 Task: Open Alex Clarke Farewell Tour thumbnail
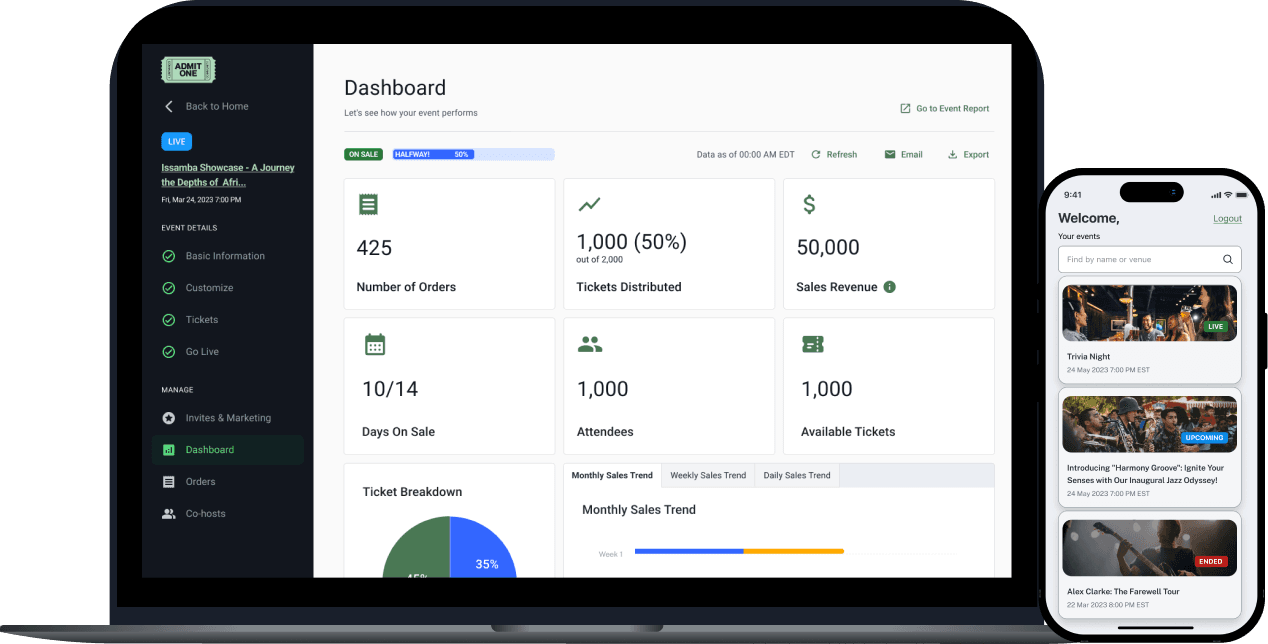pyautogui.click(x=1150, y=547)
